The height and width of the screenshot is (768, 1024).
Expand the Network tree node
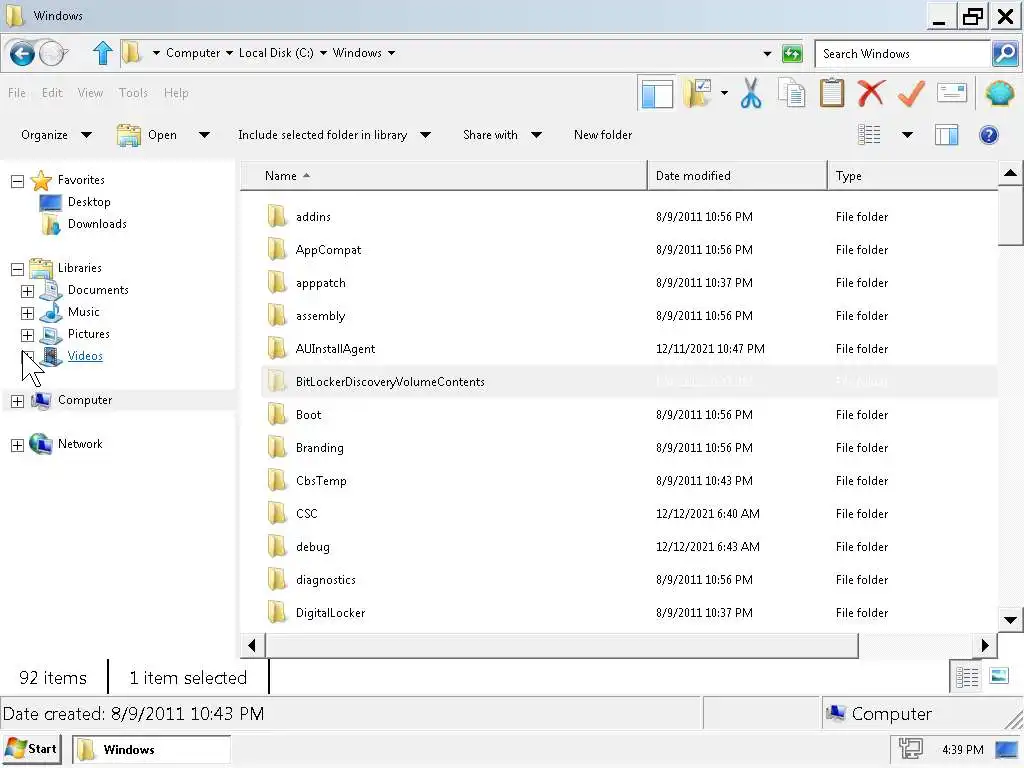[x=18, y=445]
